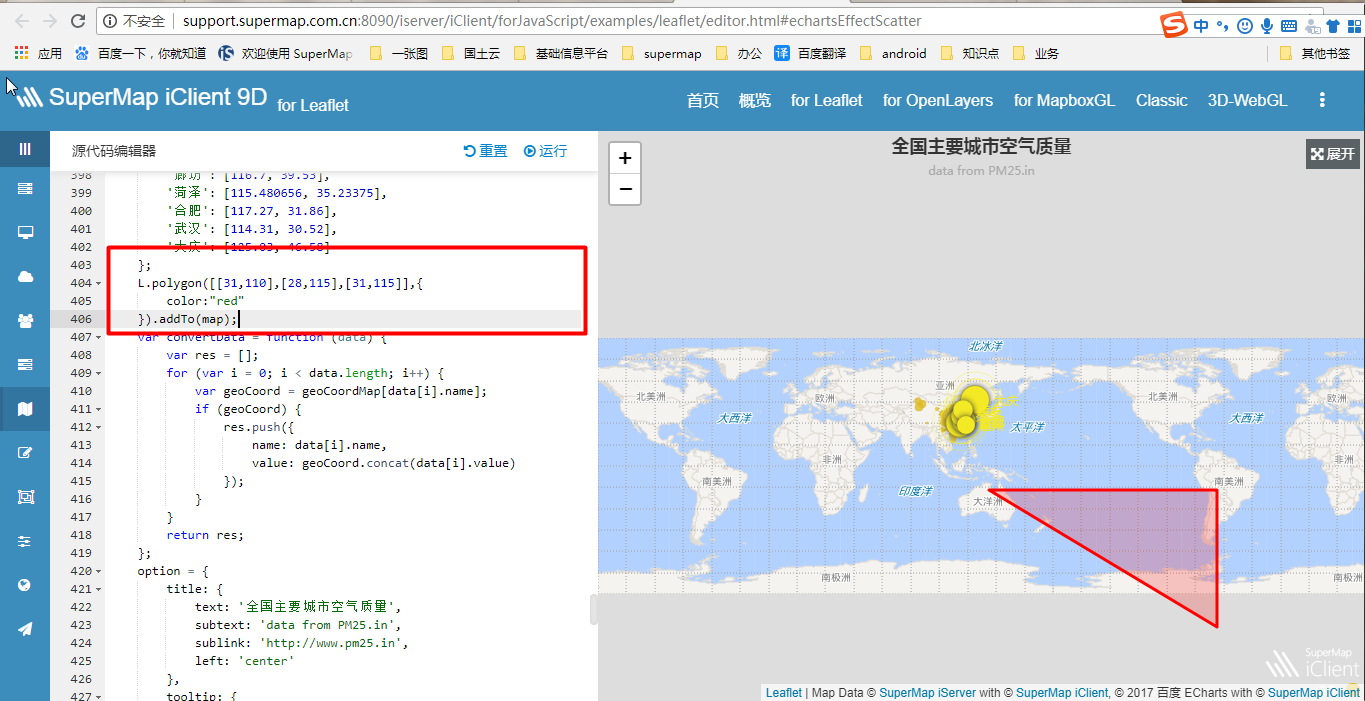Collapse code fold at line 411

[x=98, y=410]
